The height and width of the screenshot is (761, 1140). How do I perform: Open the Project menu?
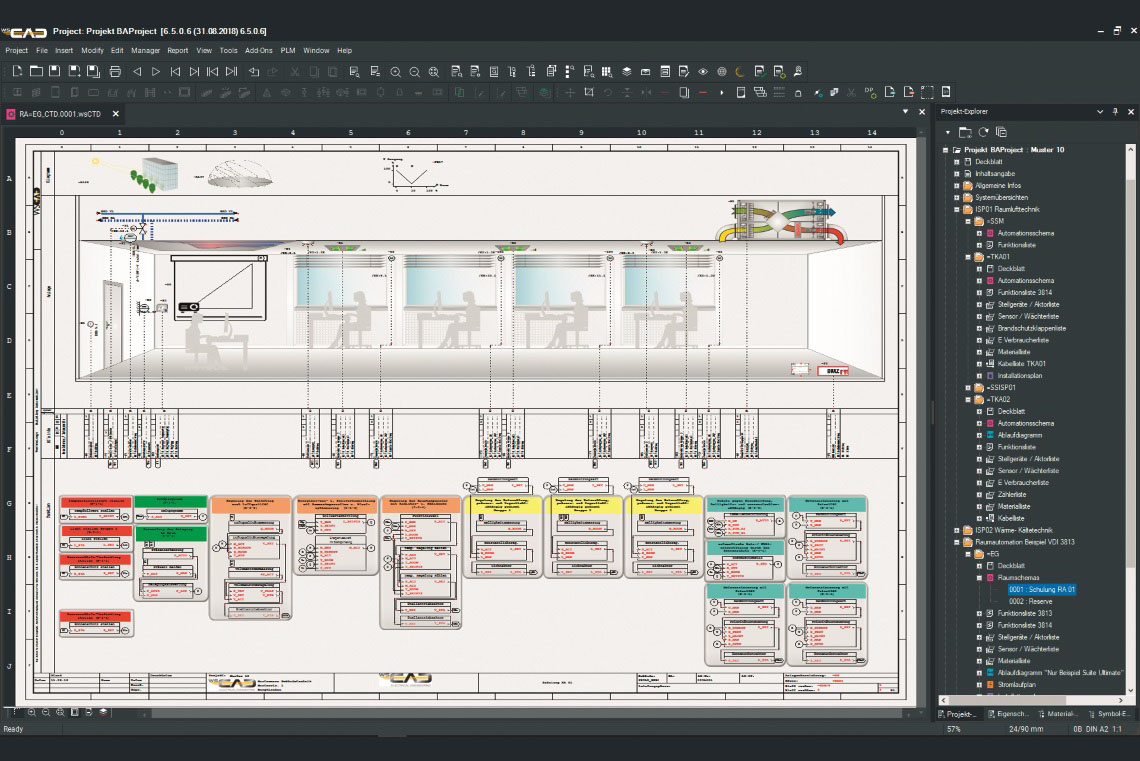pyautogui.click(x=16, y=51)
